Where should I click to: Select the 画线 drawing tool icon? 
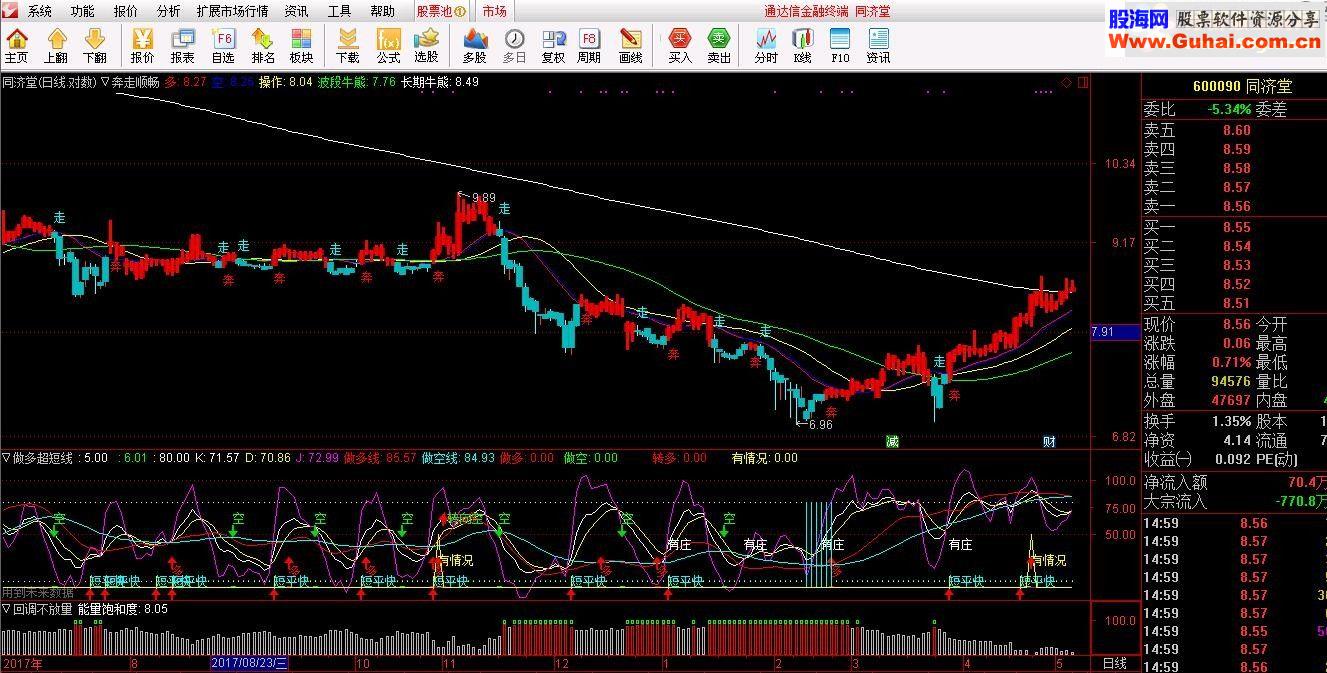(630, 46)
